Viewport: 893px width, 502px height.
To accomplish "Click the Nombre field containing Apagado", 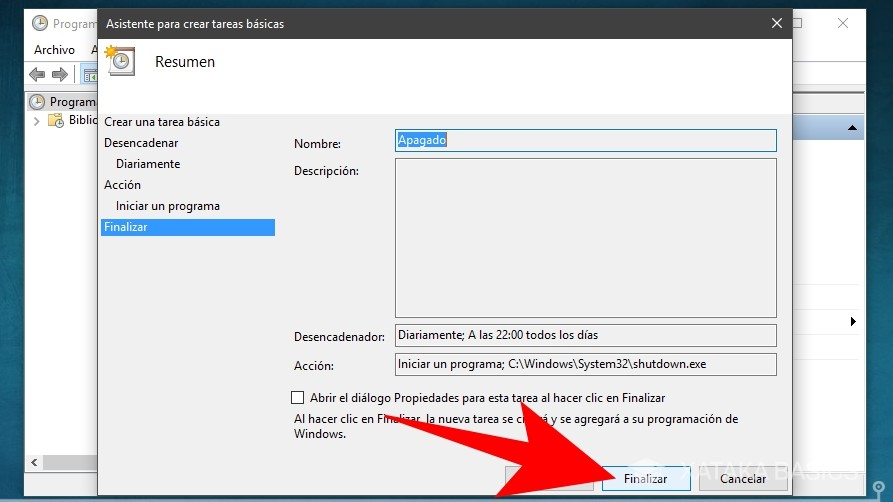I will (x=585, y=141).
